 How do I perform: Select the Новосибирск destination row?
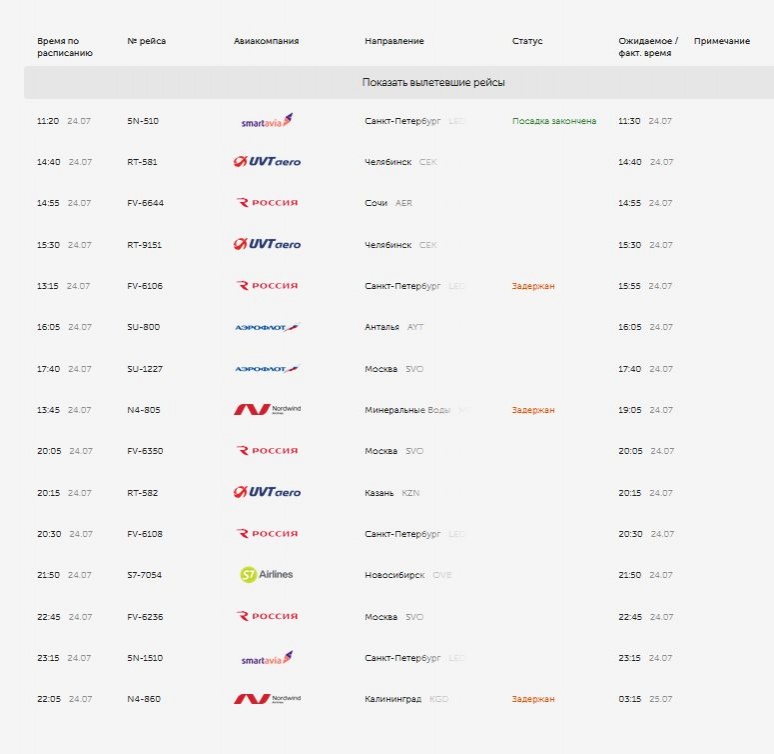tap(399, 575)
